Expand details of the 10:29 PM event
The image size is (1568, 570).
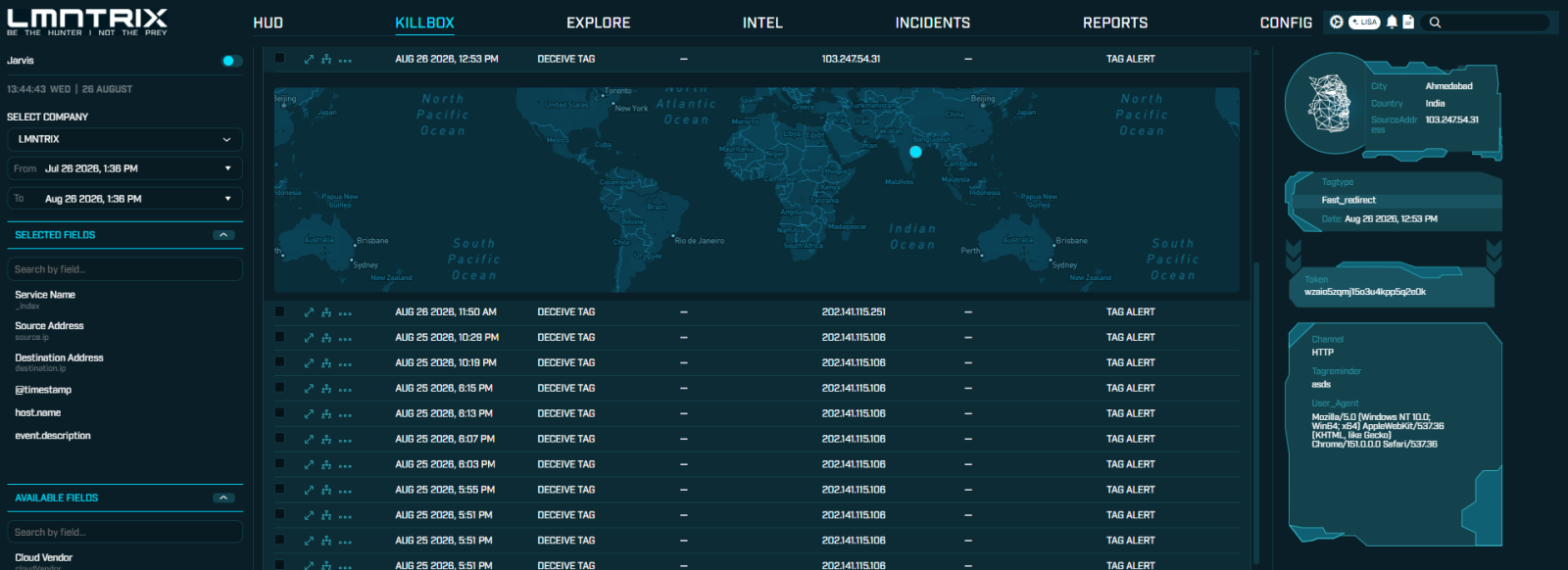[x=309, y=338]
